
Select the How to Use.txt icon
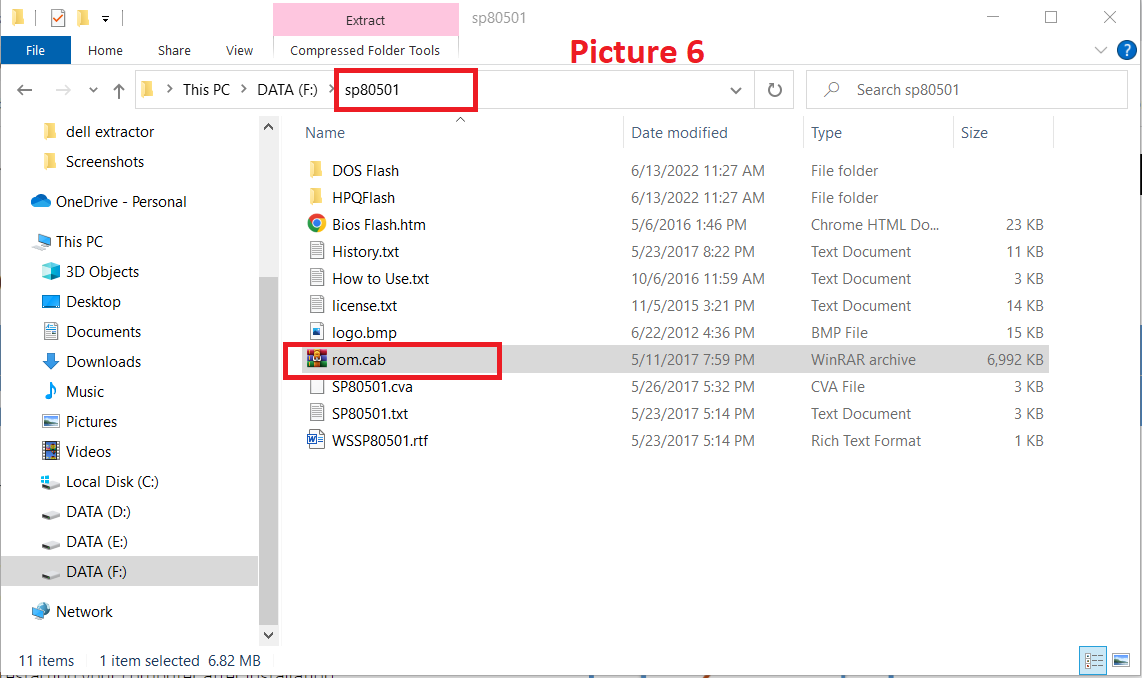click(317, 278)
